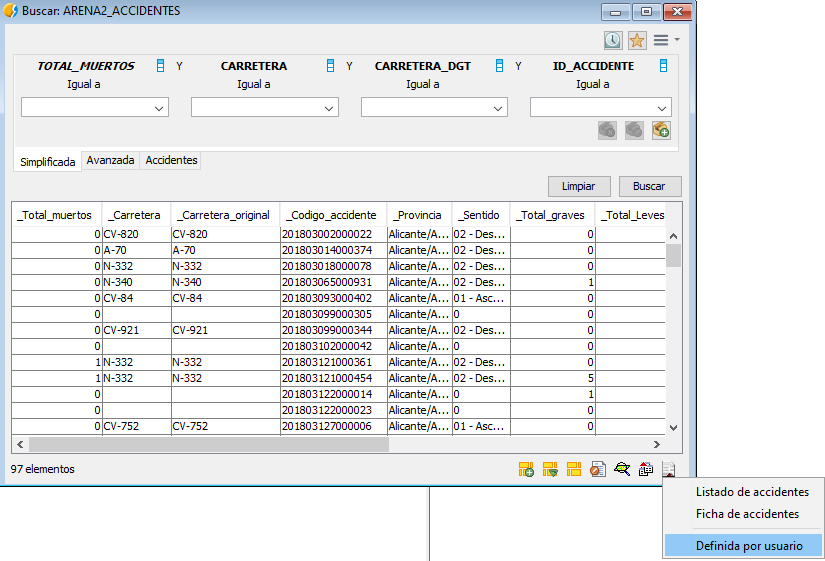Click filter-selection yellow table icon

click(x=550, y=469)
